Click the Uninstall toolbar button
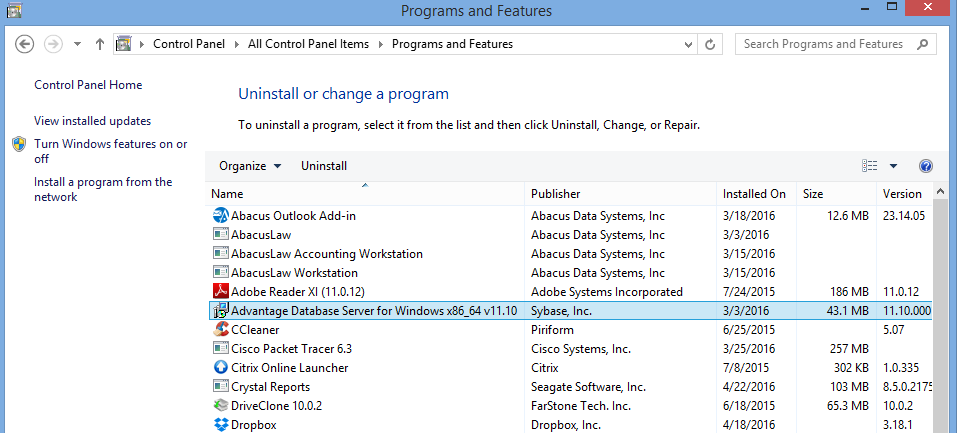 coord(324,166)
